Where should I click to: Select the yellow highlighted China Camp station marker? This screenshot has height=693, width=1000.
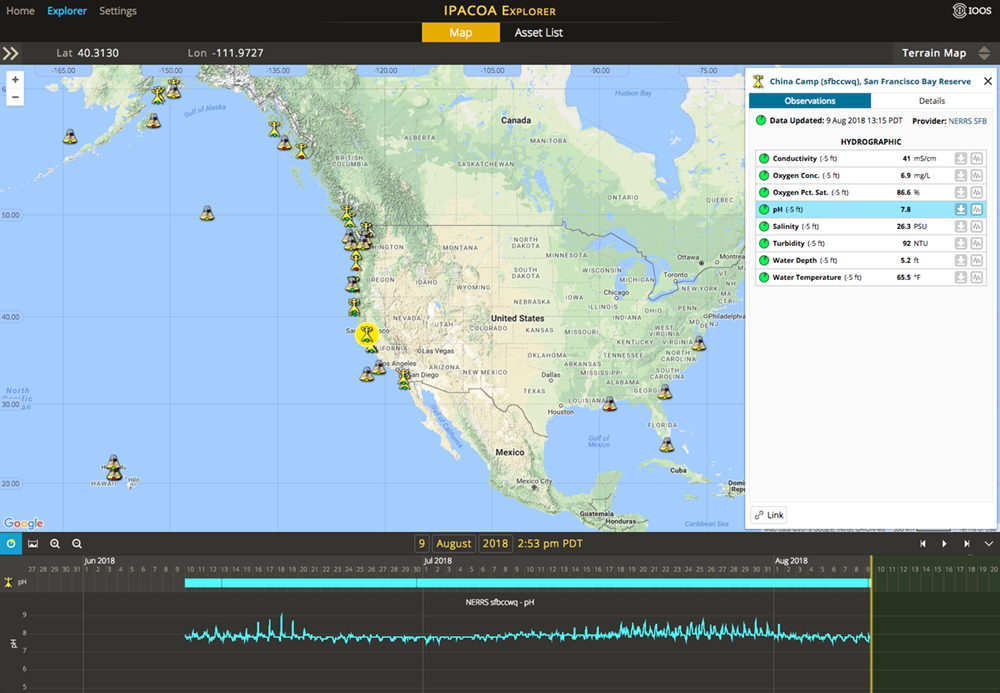(368, 333)
